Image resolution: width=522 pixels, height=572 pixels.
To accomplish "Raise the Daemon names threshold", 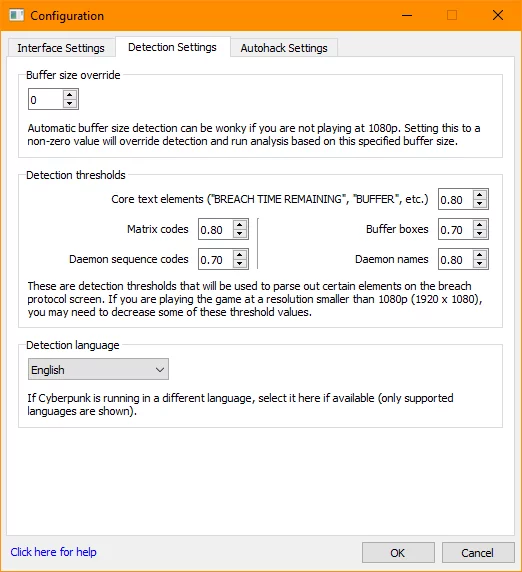I will [480, 254].
